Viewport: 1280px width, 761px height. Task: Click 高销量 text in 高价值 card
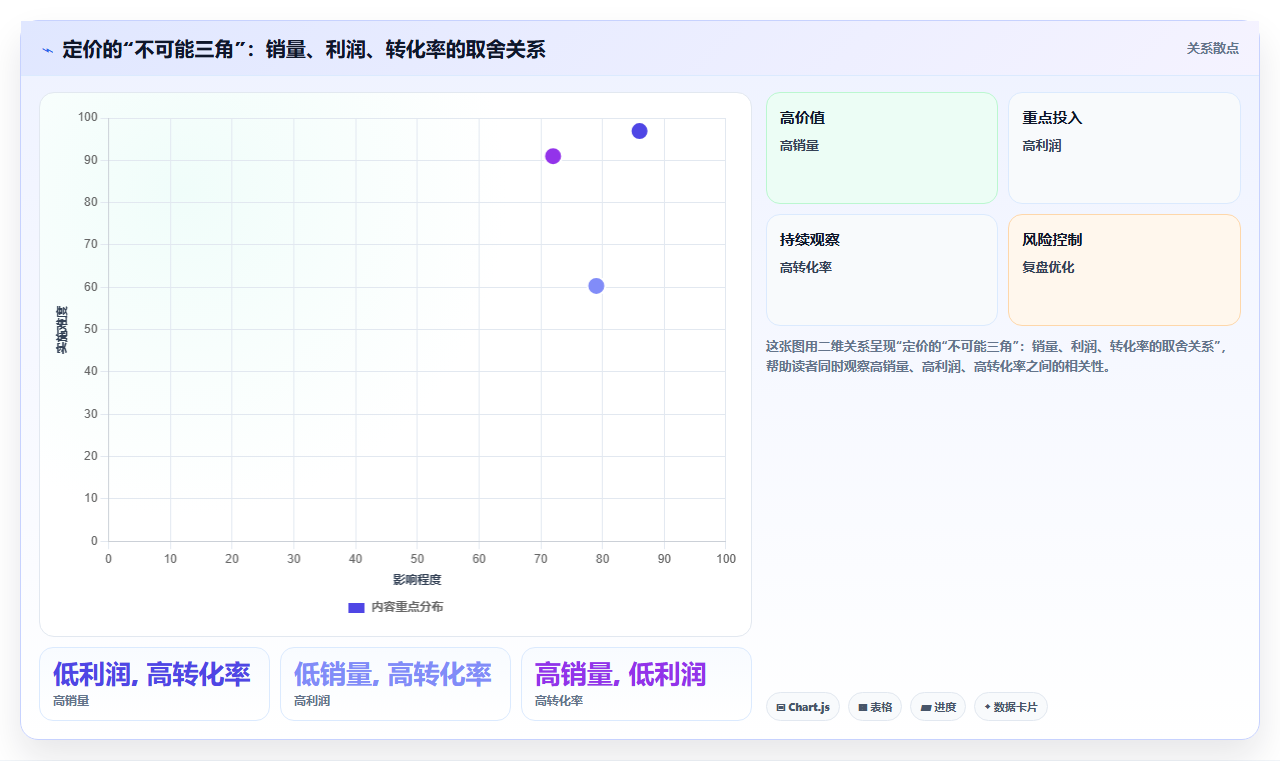(799, 145)
